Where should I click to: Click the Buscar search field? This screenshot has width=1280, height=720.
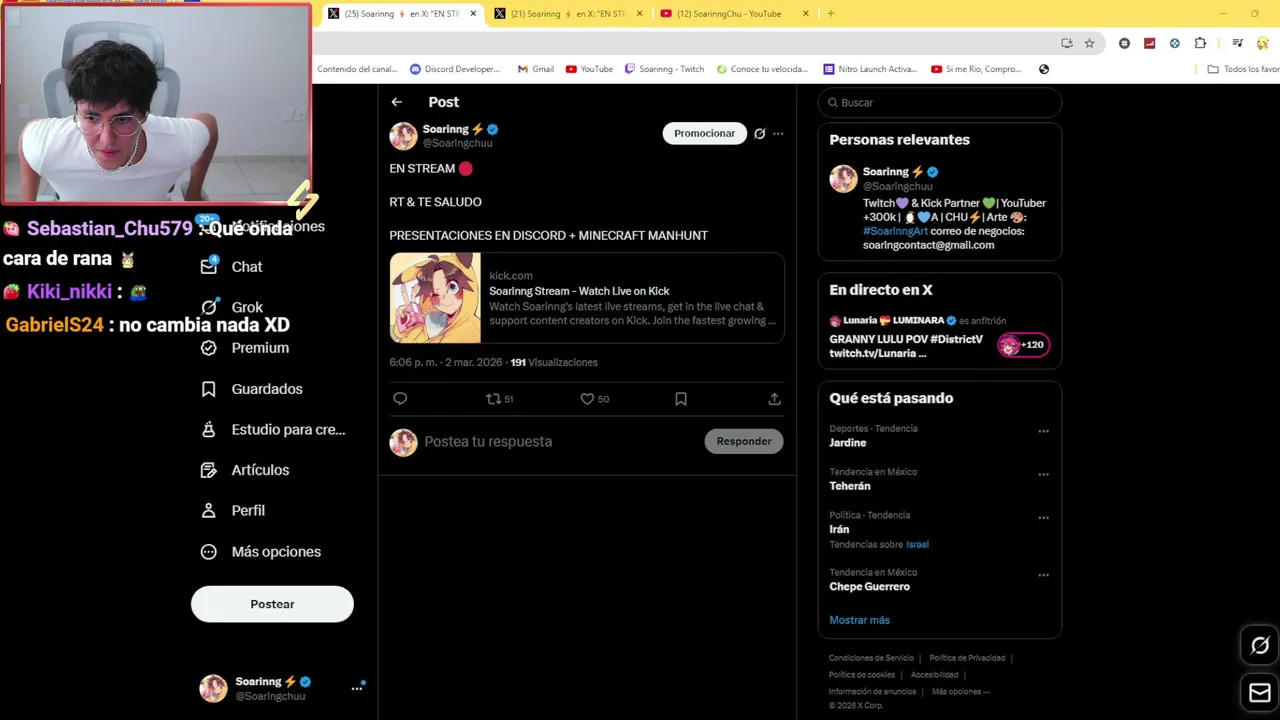(x=940, y=102)
